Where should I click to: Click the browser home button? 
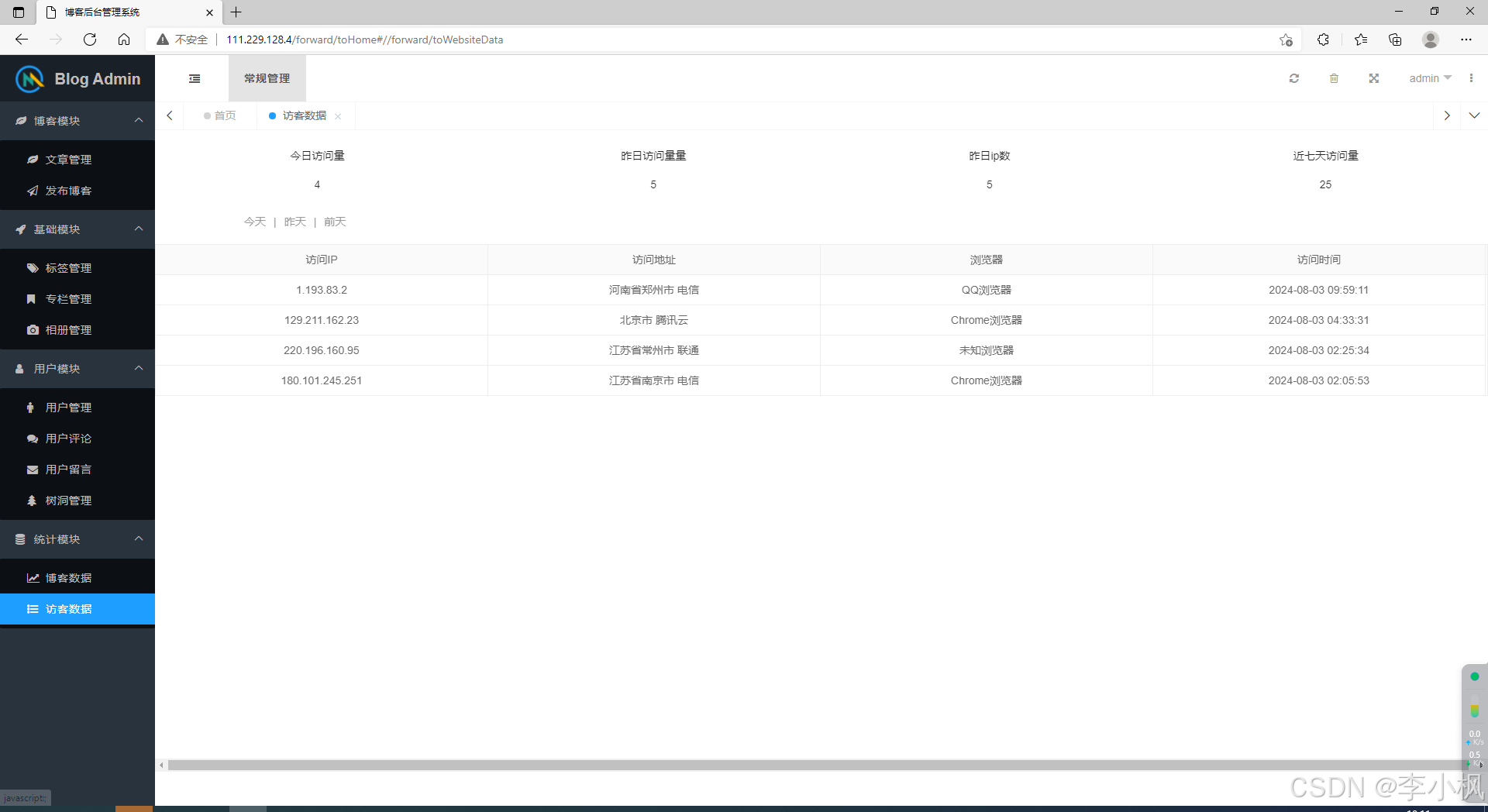(x=124, y=40)
